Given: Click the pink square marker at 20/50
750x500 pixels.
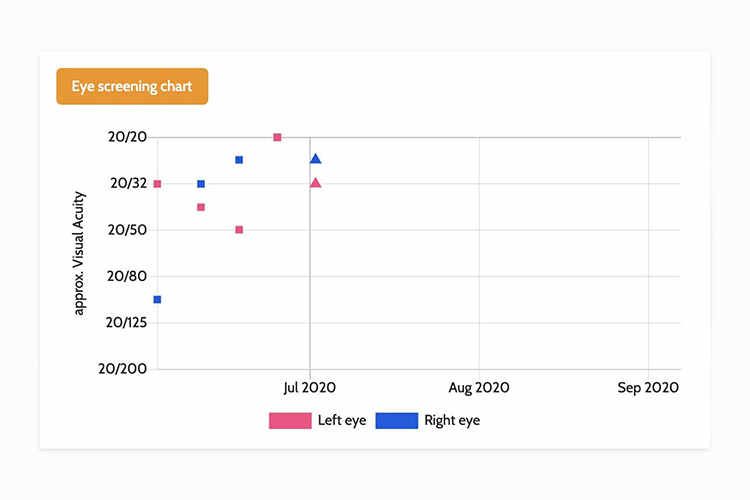Looking at the screenshot, I should point(239,230).
